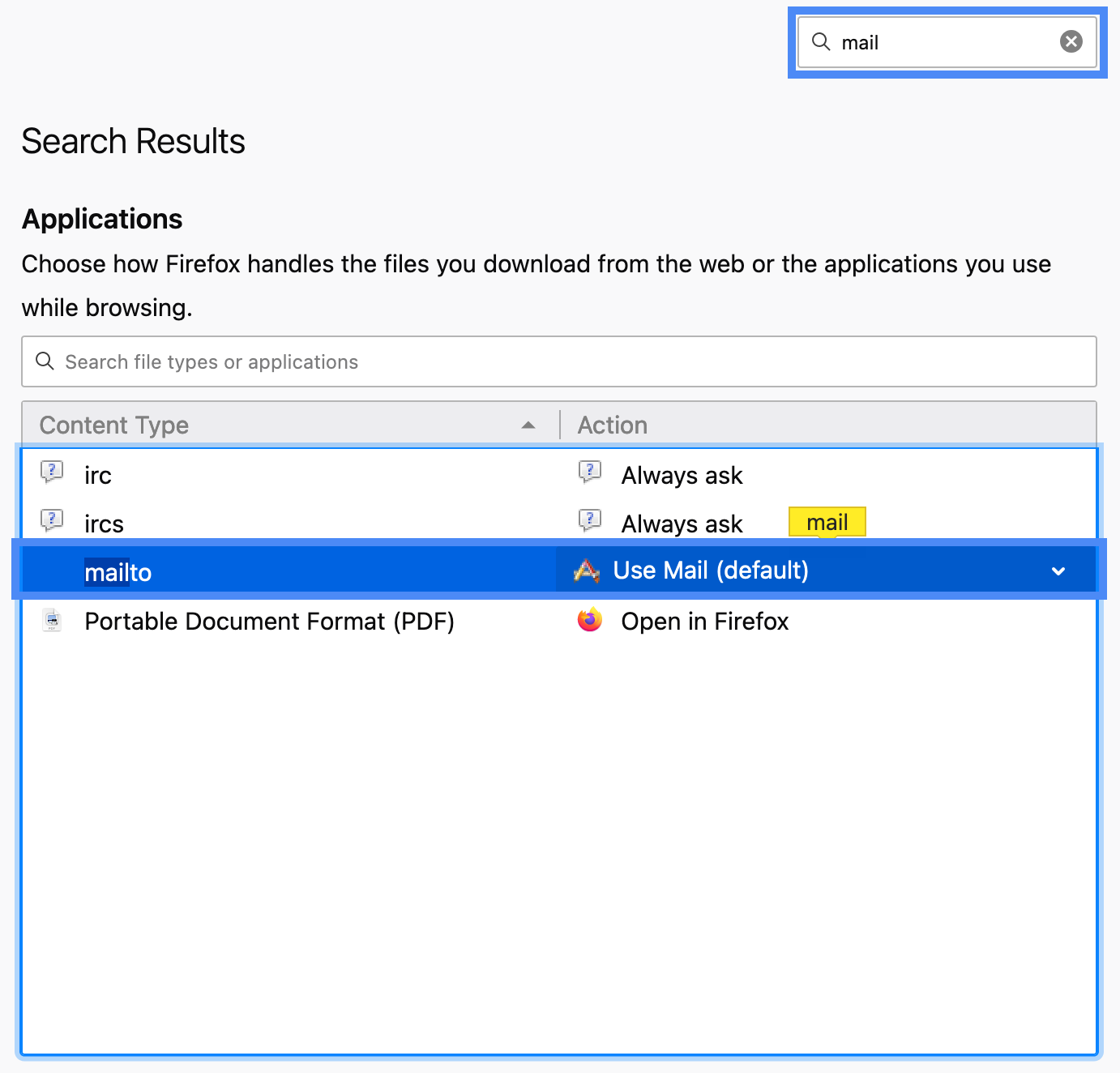Click the Firefox icon beside Open in Firefox

pyautogui.click(x=589, y=621)
